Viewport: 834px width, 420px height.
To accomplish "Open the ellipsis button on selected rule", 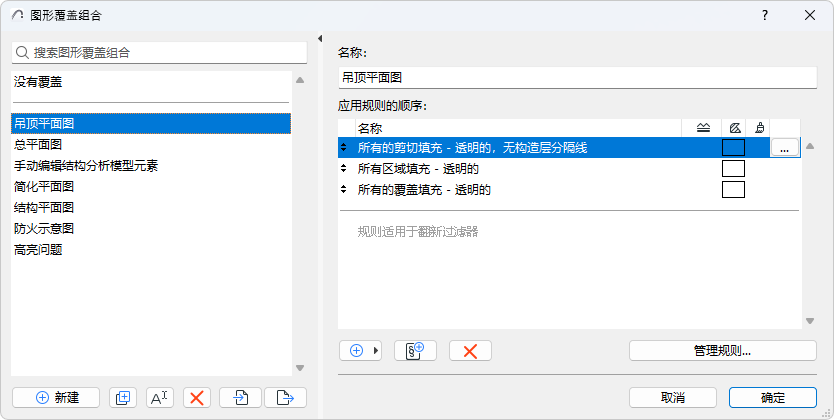I will point(785,148).
